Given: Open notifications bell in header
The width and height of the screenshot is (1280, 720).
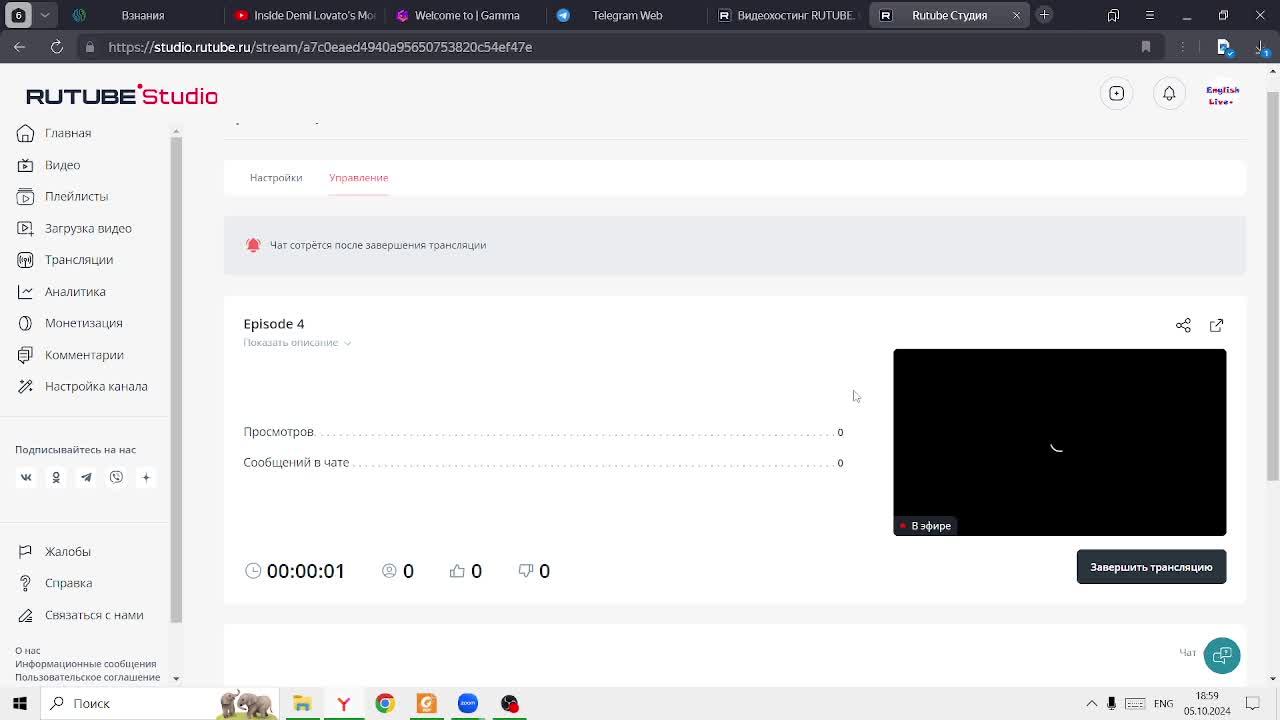Looking at the screenshot, I should 1169,93.
